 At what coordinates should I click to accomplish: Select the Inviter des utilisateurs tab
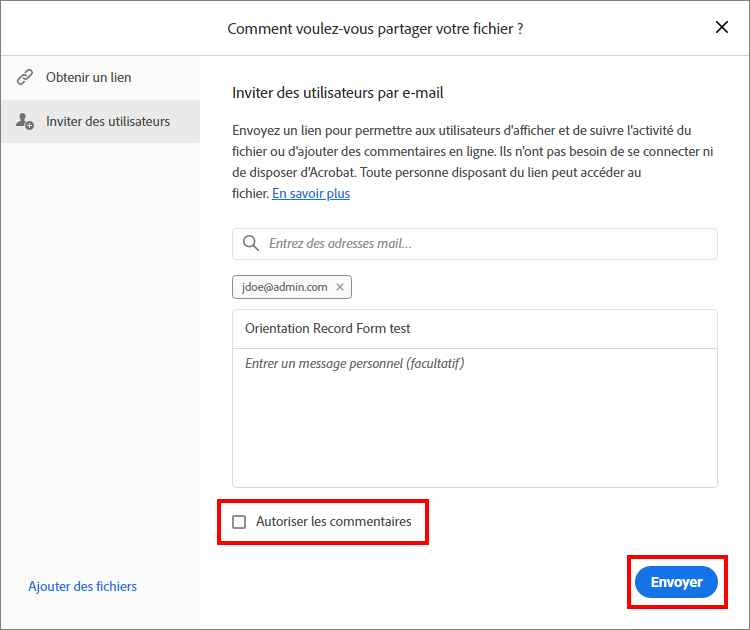[108, 122]
